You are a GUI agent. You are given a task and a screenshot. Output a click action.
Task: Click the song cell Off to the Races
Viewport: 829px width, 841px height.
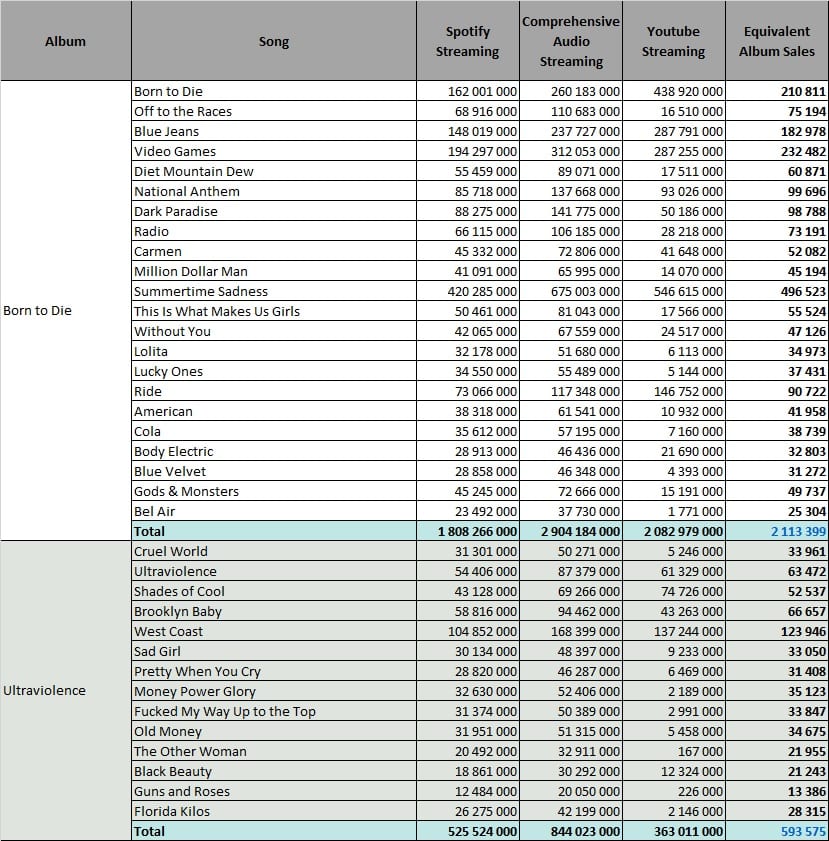[273, 111]
